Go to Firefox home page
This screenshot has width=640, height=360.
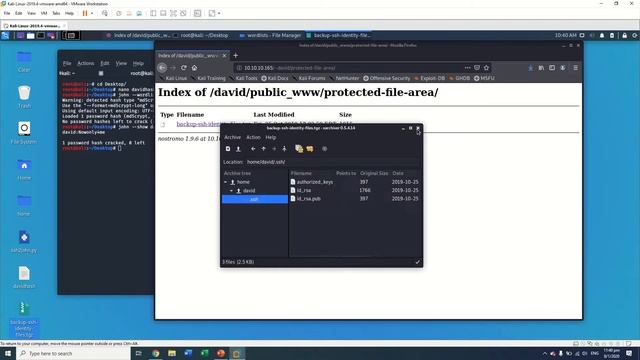[194, 68]
